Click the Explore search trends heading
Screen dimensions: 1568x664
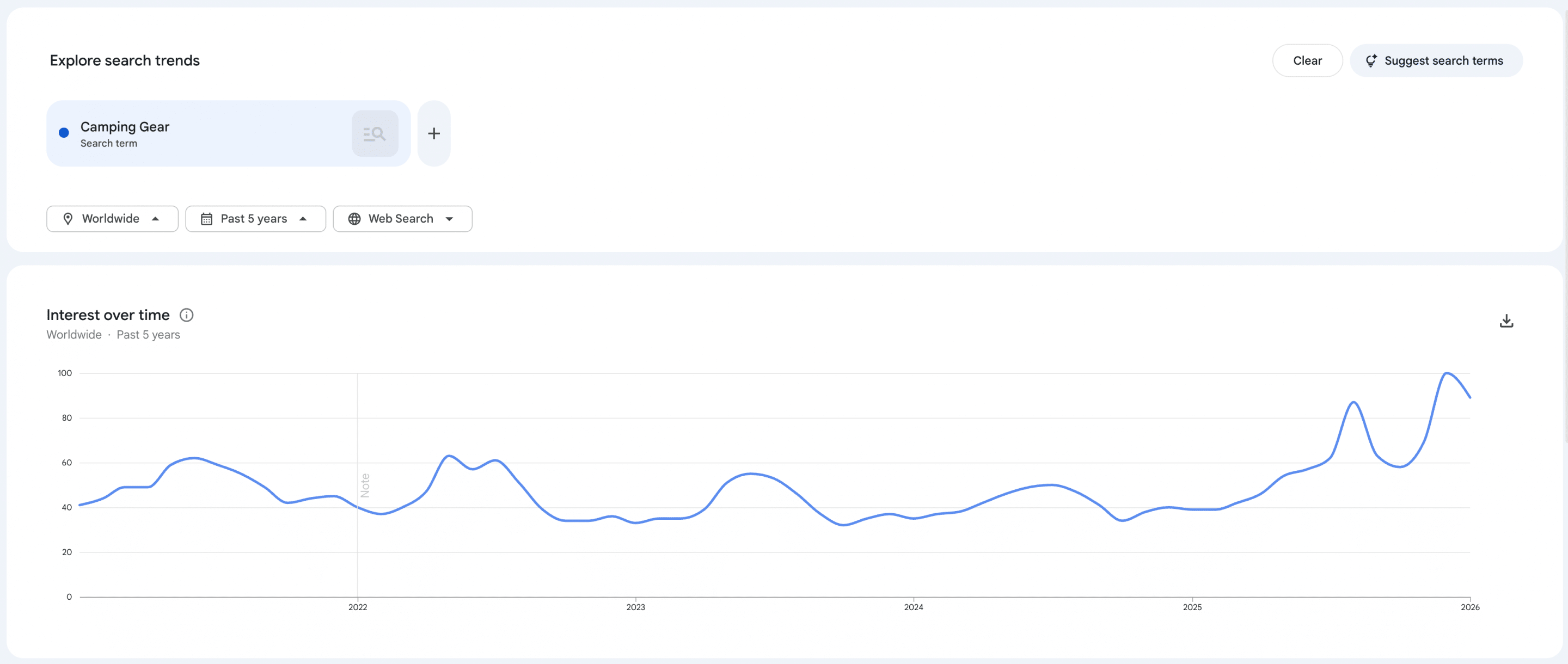[125, 61]
